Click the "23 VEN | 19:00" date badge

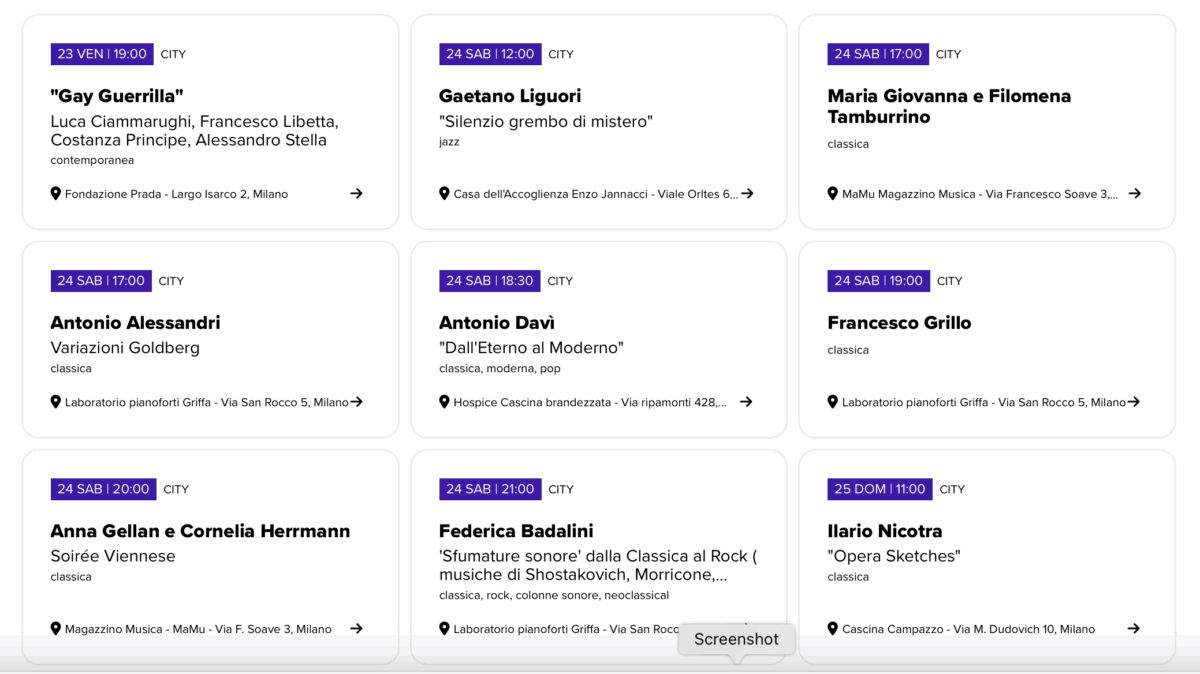tap(102, 54)
